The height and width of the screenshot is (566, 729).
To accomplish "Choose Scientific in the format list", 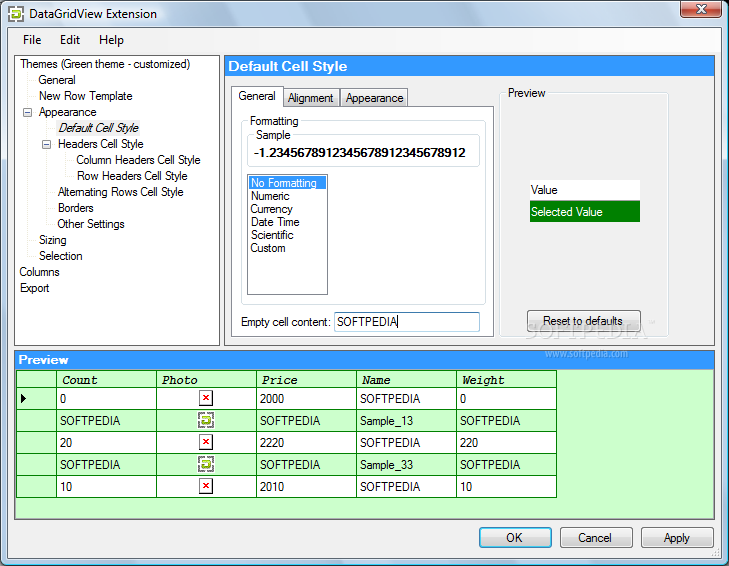I will [x=287, y=235].
